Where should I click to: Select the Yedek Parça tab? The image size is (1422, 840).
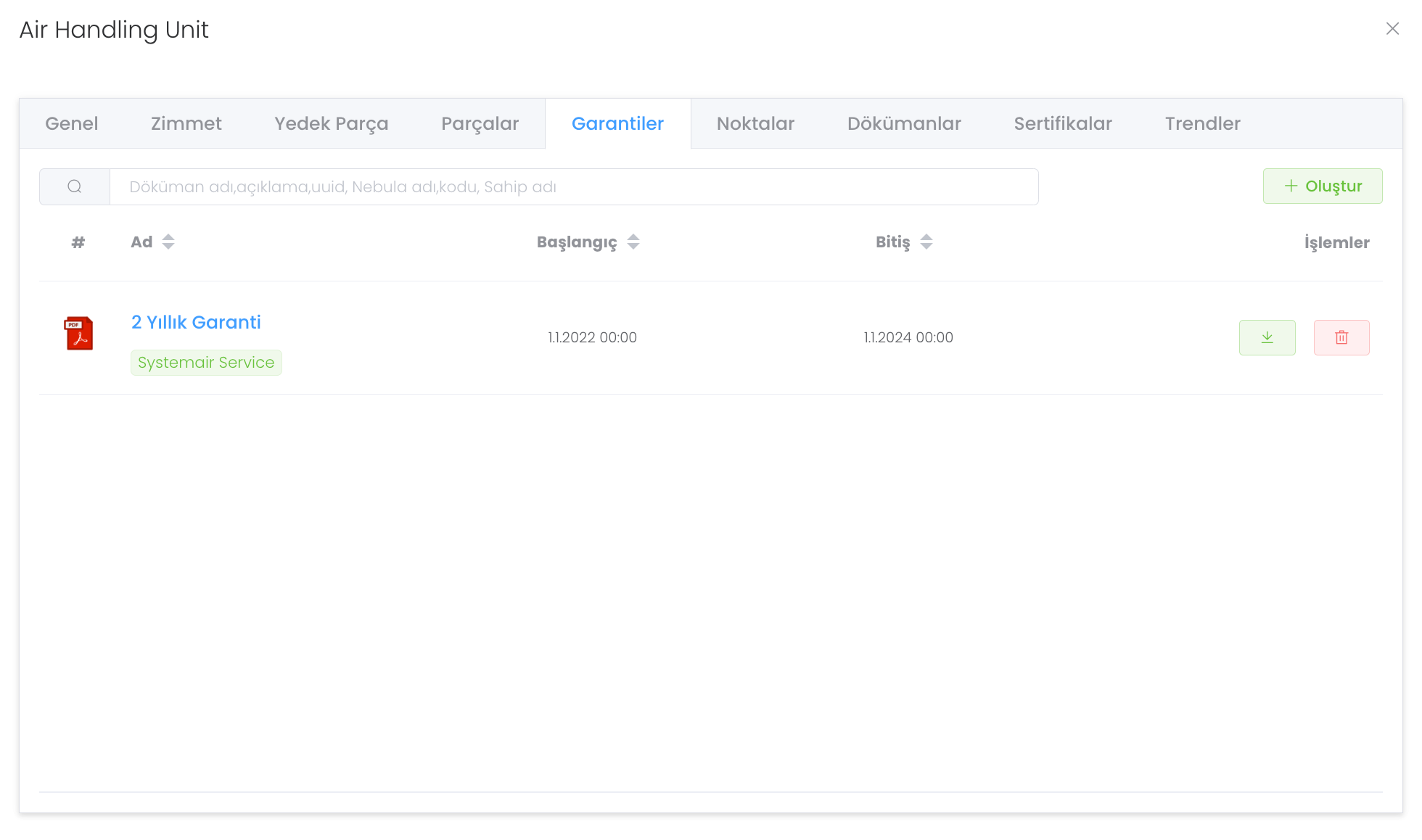pyautogui.click(x=331, y=123)
